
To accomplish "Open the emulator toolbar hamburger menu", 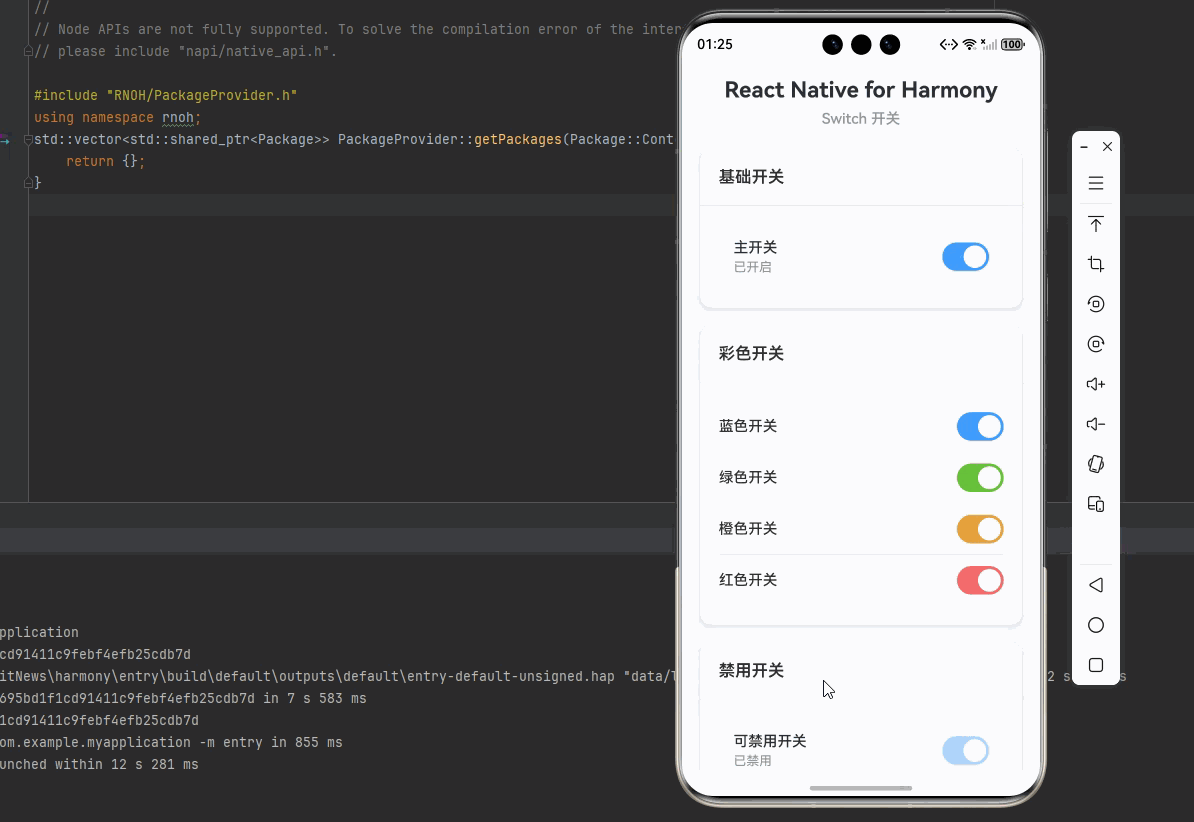I will click(1096, 184).
